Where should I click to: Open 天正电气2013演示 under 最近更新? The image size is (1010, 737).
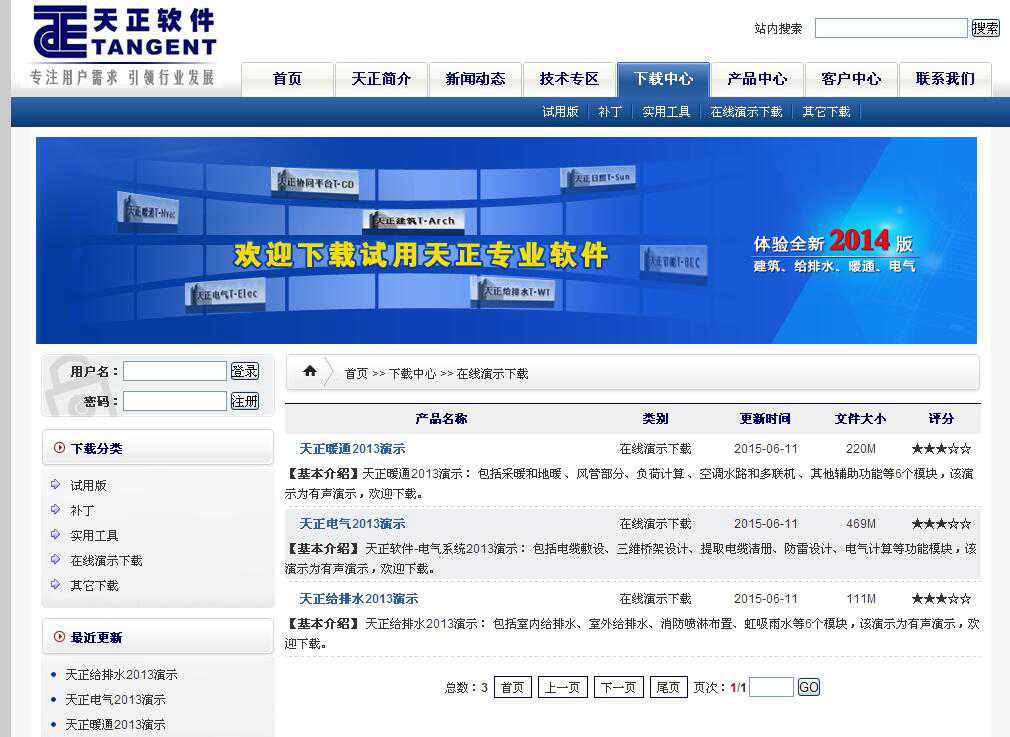point(115,700)
